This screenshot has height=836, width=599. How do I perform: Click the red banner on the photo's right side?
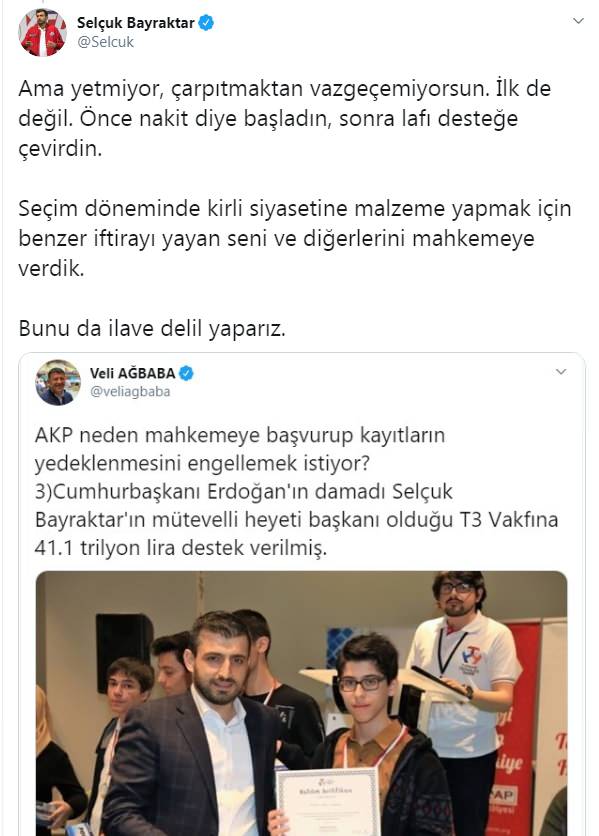pyautogui.click(x=514, y=728)
